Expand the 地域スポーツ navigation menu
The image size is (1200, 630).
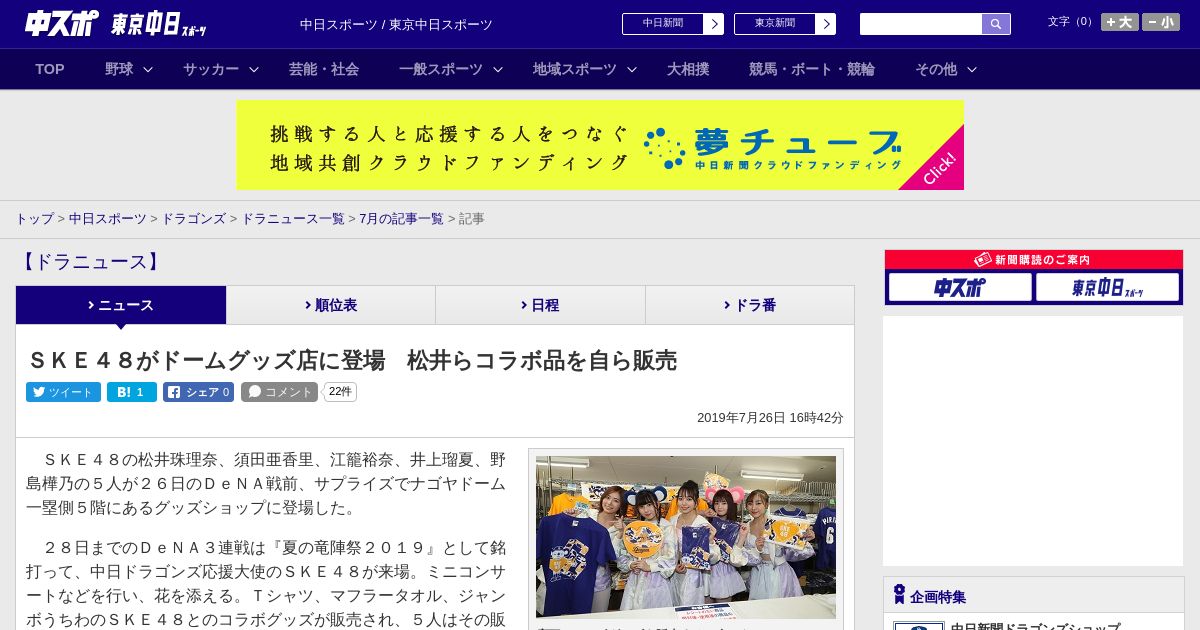click(584, 69)
